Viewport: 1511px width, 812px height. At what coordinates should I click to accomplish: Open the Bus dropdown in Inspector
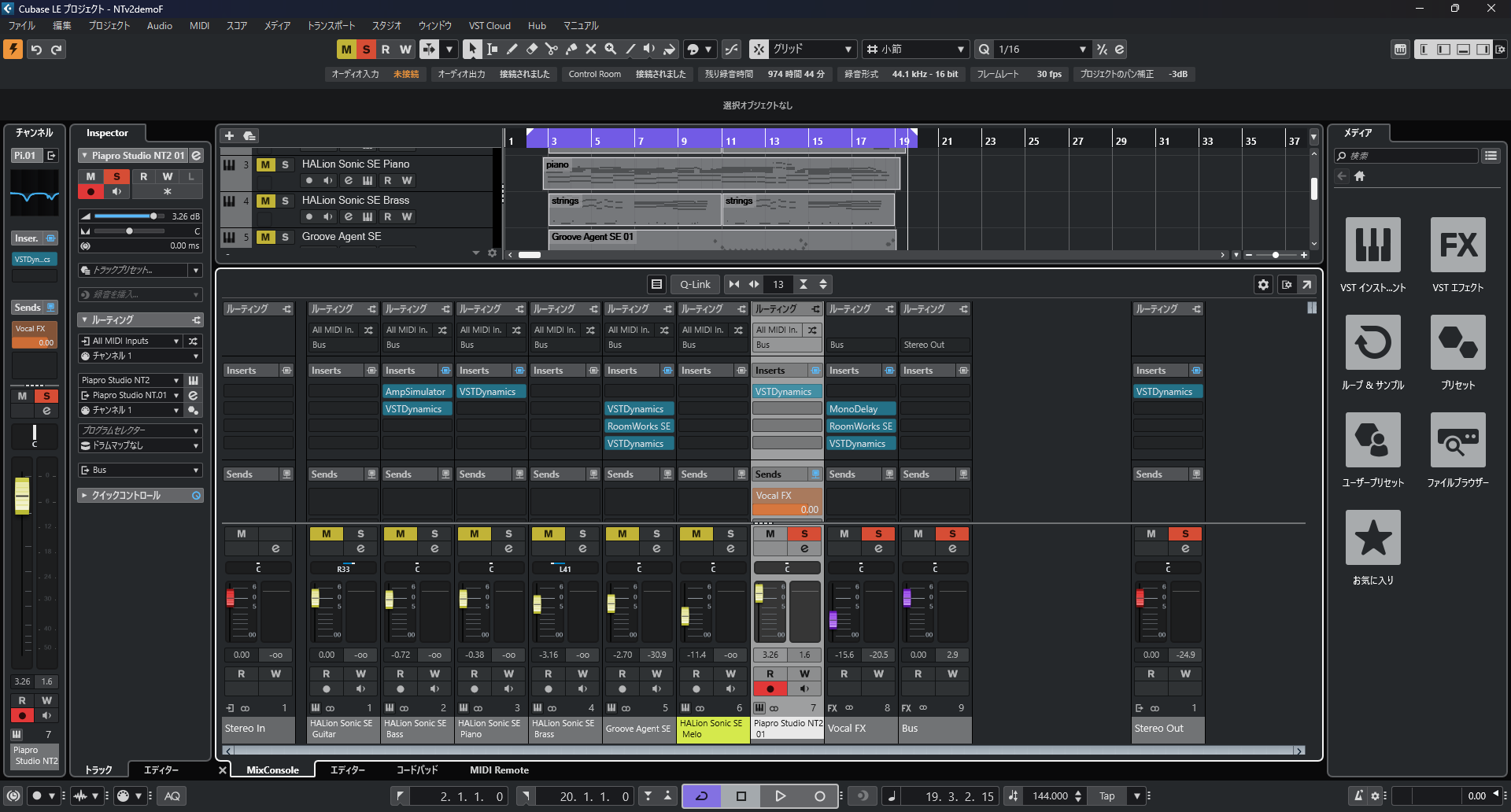coord(140,470)
